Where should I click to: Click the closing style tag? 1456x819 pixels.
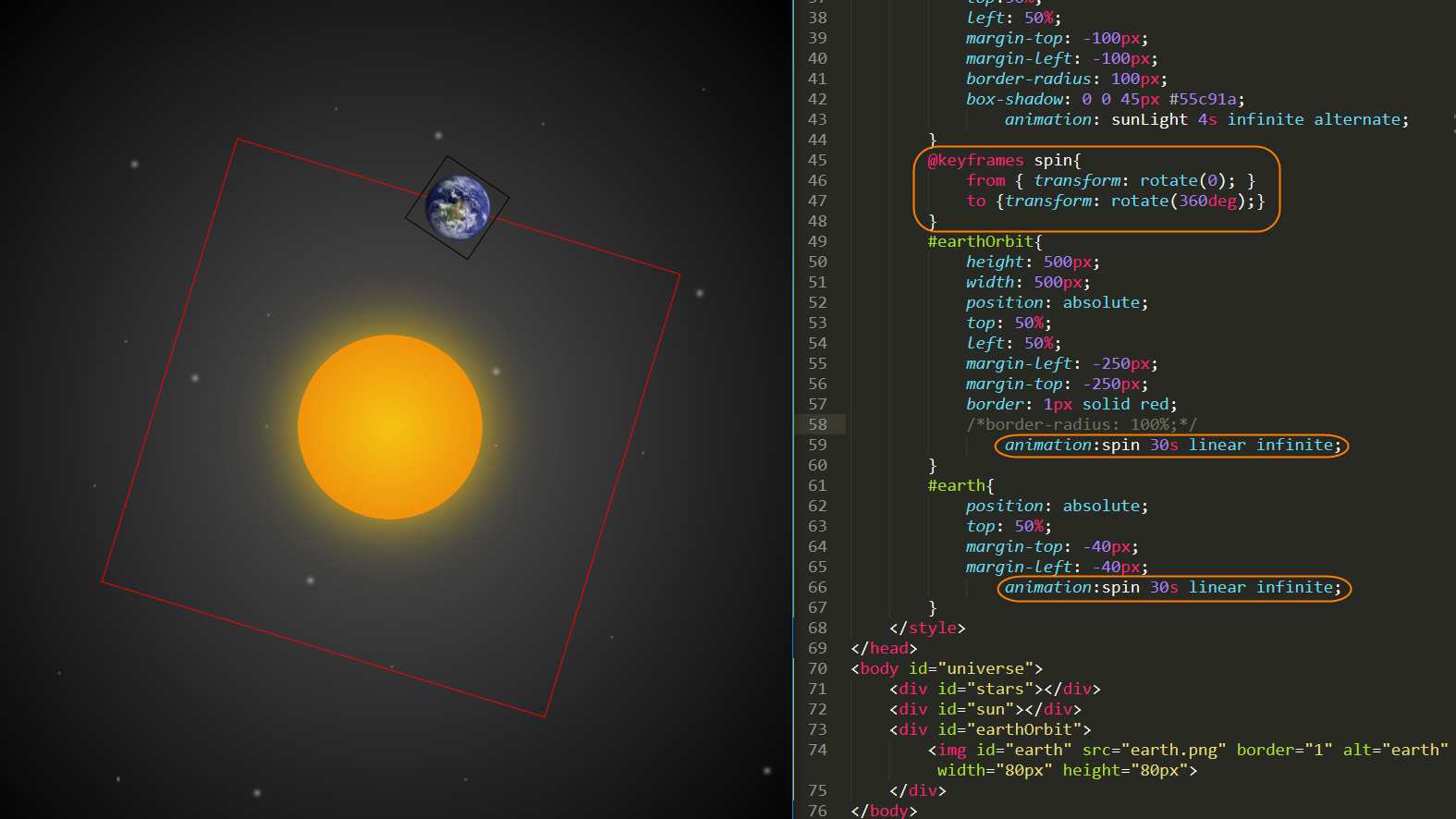pos(927,628)
